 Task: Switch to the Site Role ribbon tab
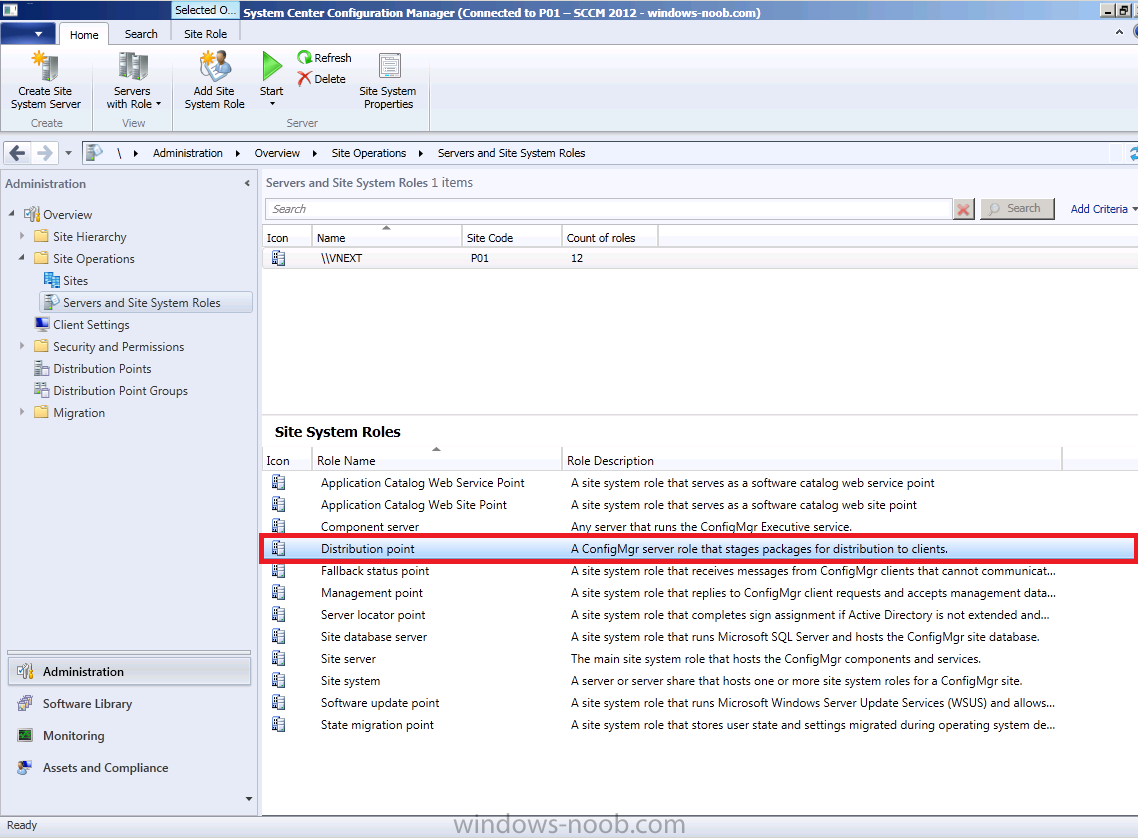(x=205, y=34)
